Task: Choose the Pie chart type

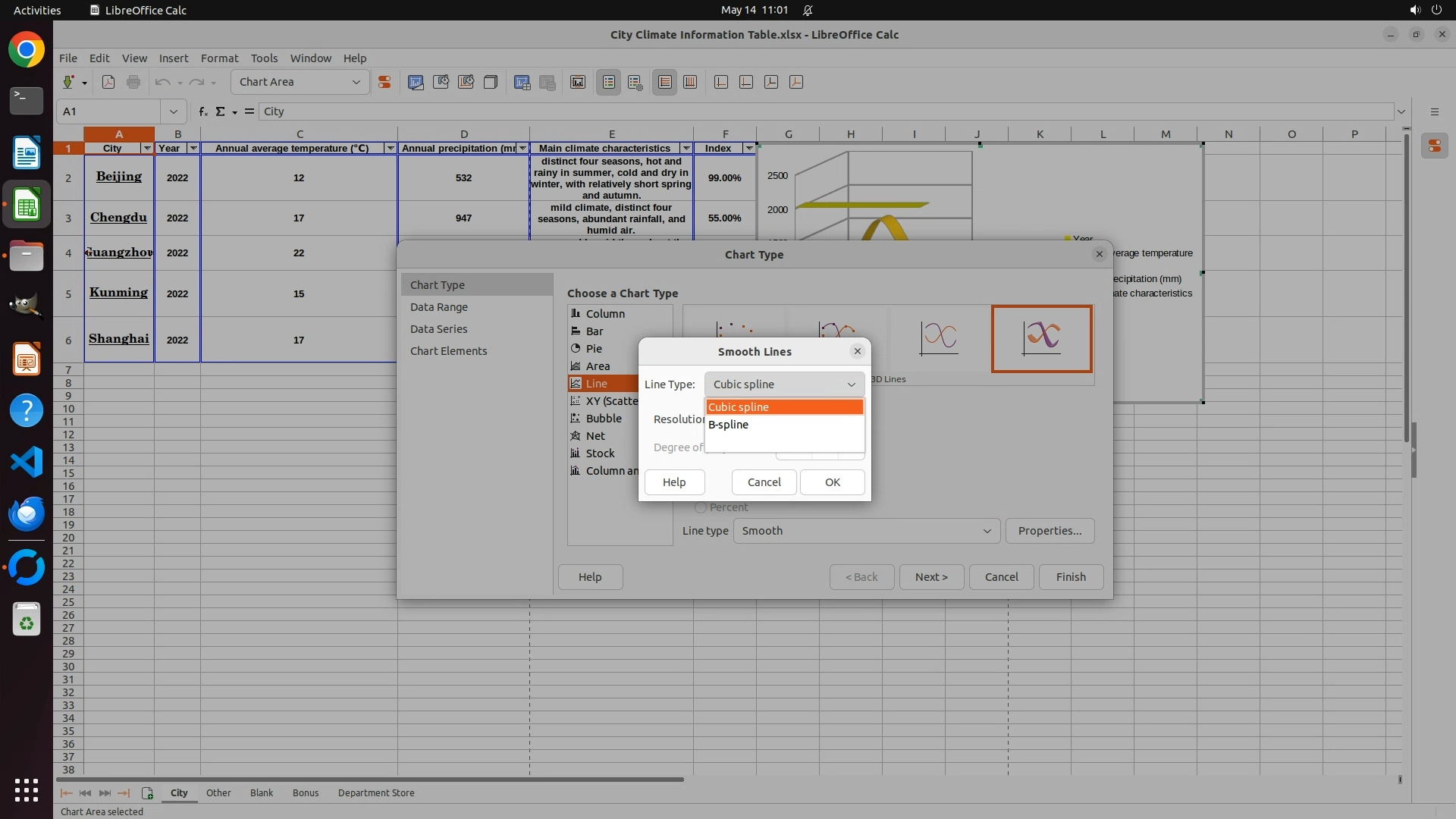Action: tap(594, 349)
